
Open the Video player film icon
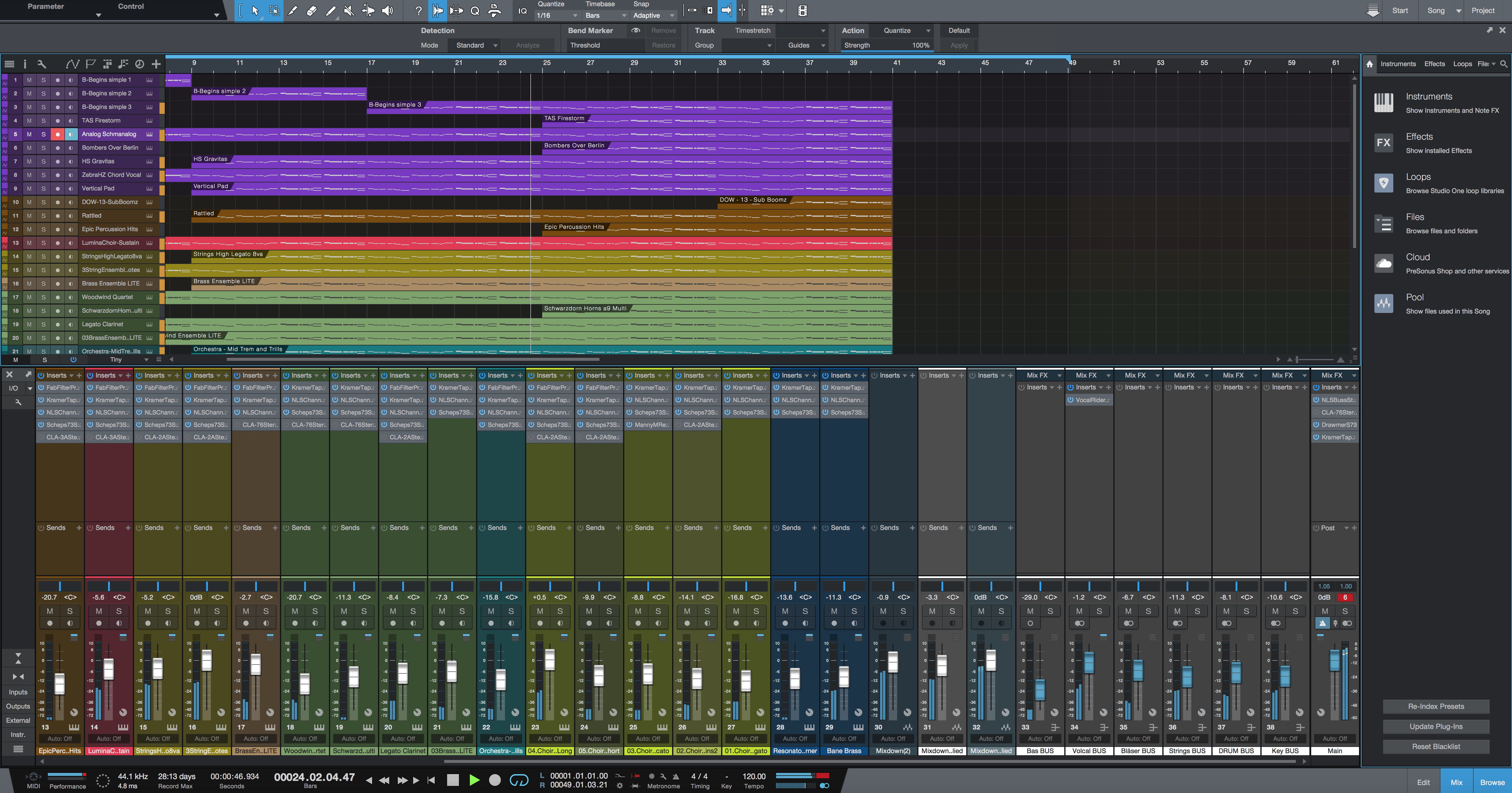click(802, 11)
